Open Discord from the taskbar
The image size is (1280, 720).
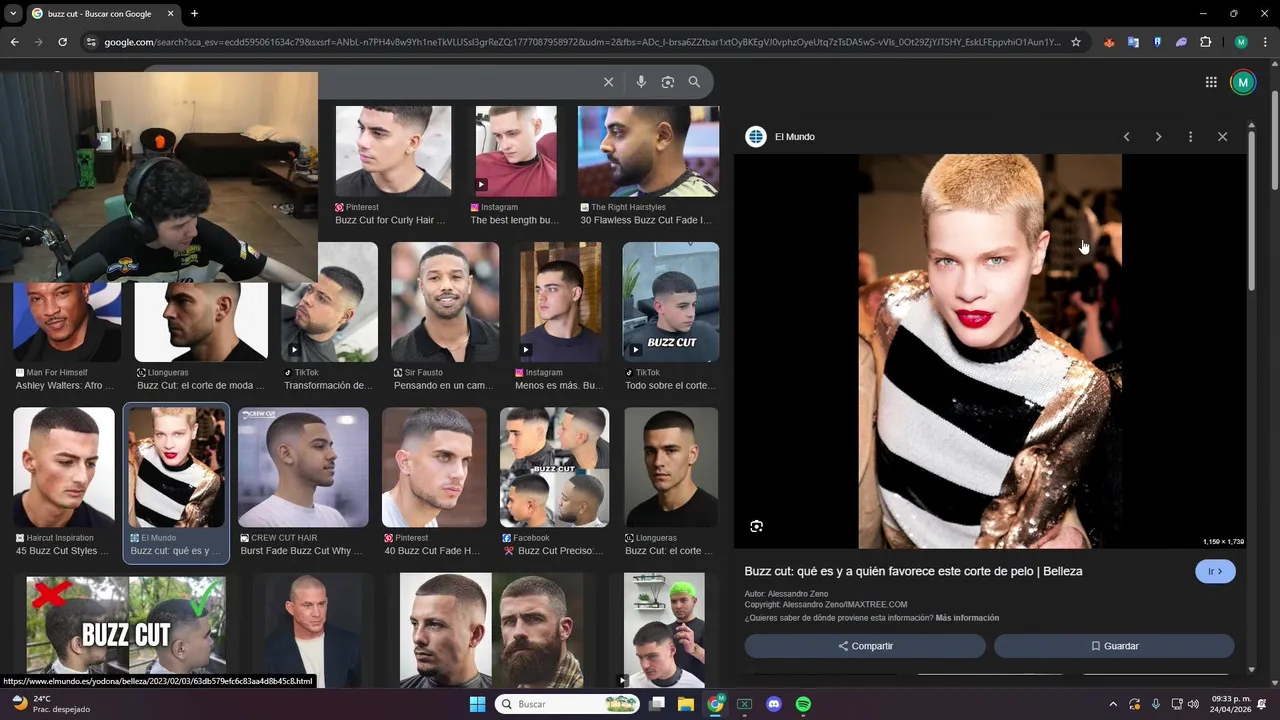point(773,704)
